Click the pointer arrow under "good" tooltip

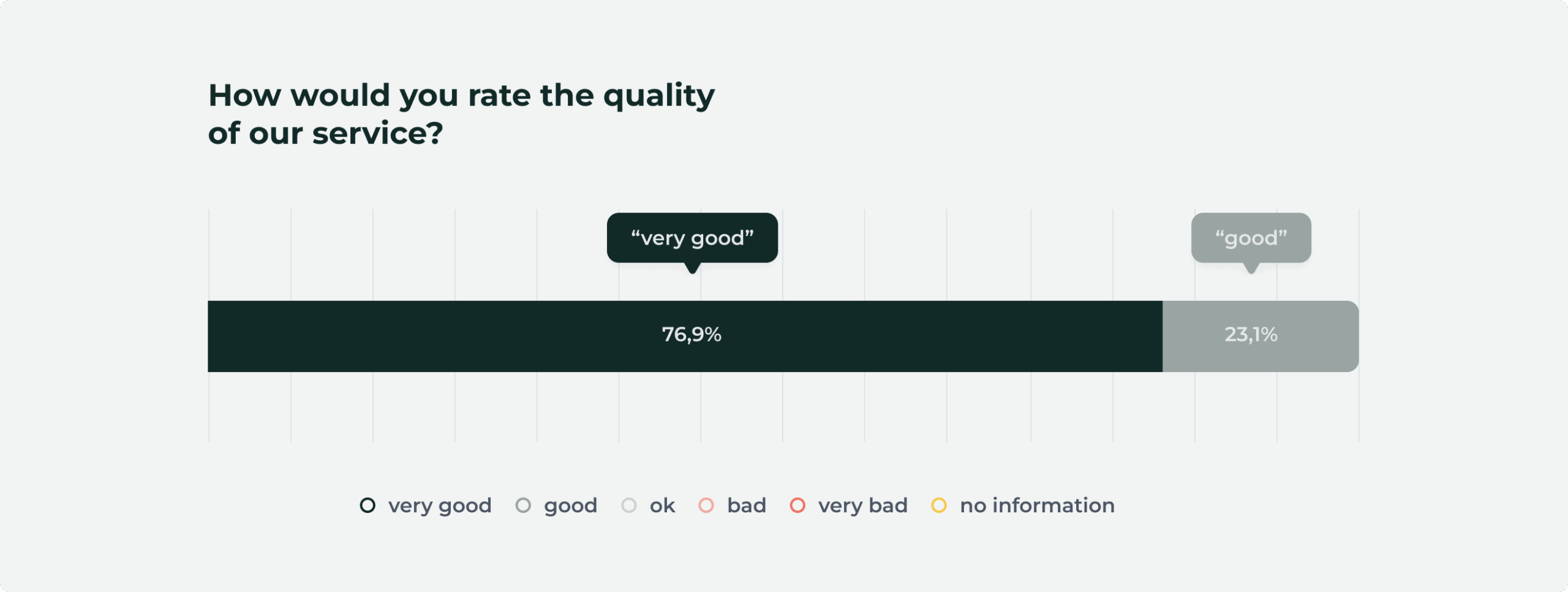pos(1251,268)
